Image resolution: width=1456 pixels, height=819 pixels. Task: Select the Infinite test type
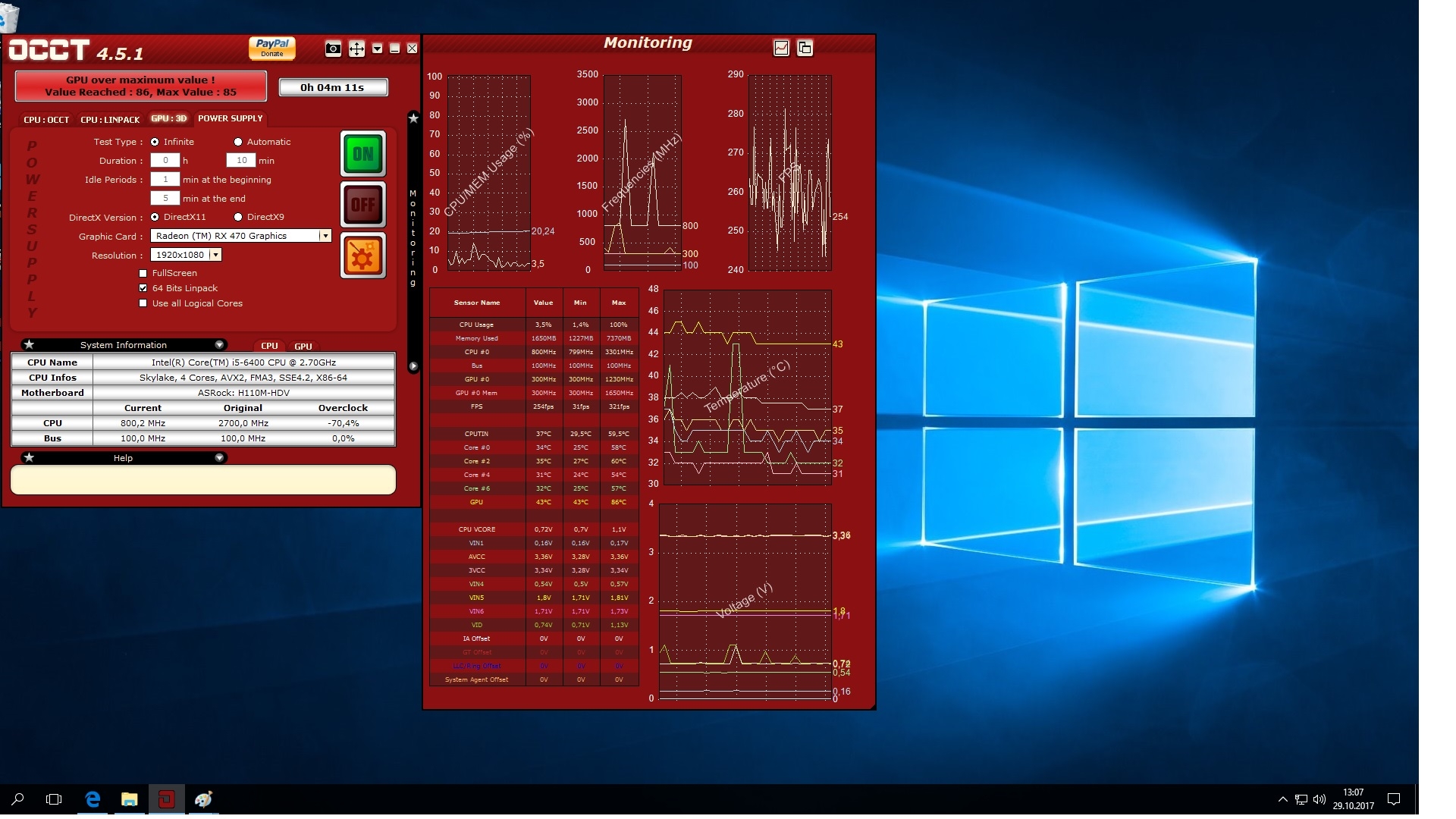pyautogui.click(x=155, y=142)
